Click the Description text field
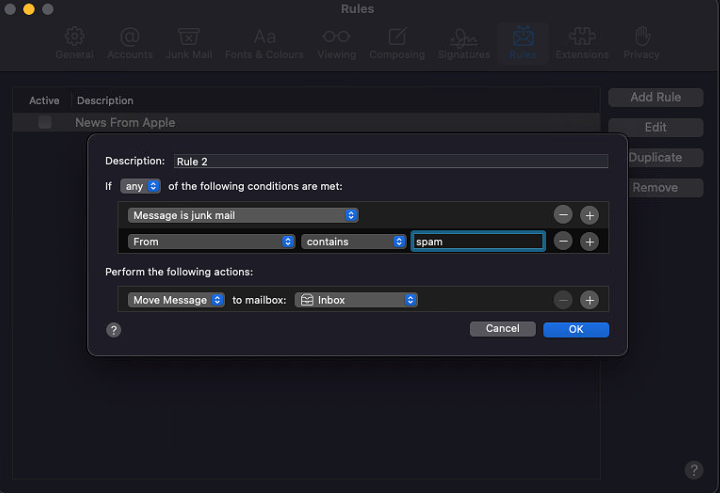The height and width of the screenshot is (493, 720). pos(390,161)
